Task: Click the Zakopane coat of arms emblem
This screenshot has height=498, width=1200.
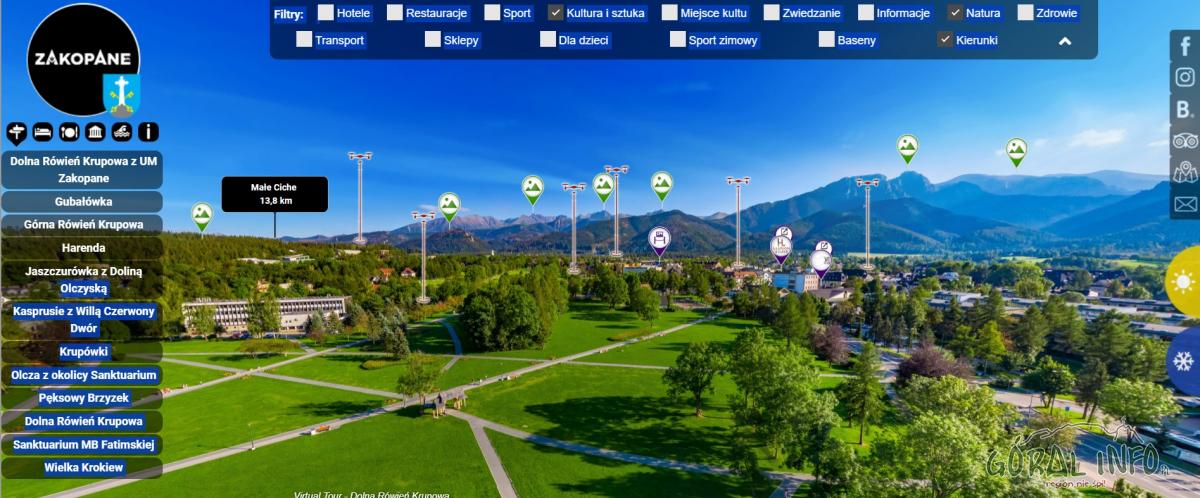Action: click(x=121, y=95)
